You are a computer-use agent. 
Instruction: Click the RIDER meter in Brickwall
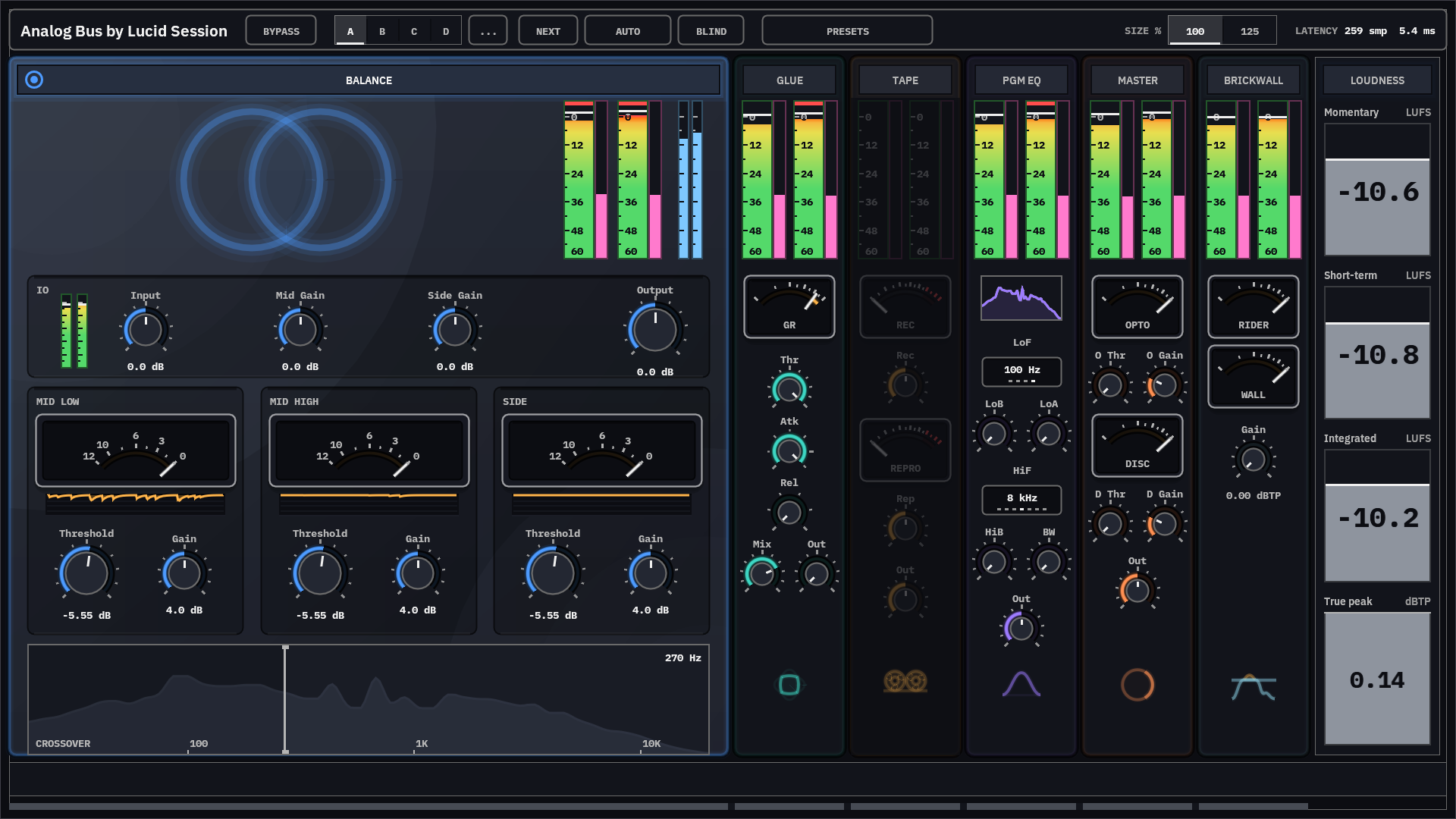coord(1254,306)
